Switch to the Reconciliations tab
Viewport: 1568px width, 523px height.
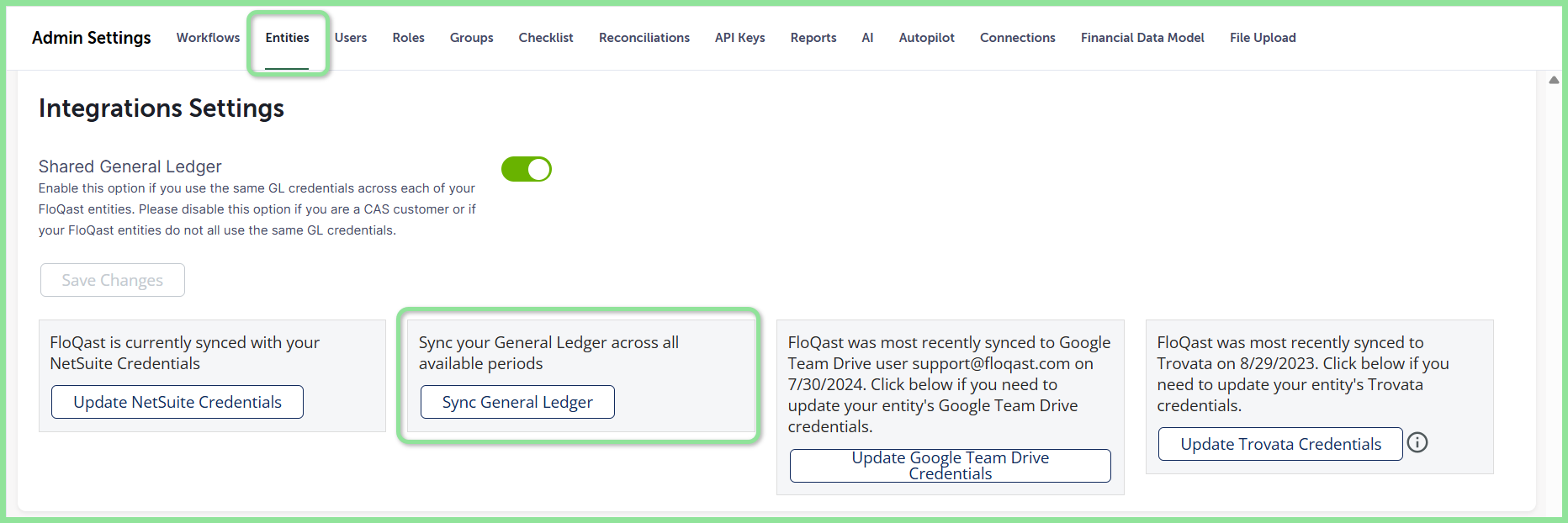644,38
